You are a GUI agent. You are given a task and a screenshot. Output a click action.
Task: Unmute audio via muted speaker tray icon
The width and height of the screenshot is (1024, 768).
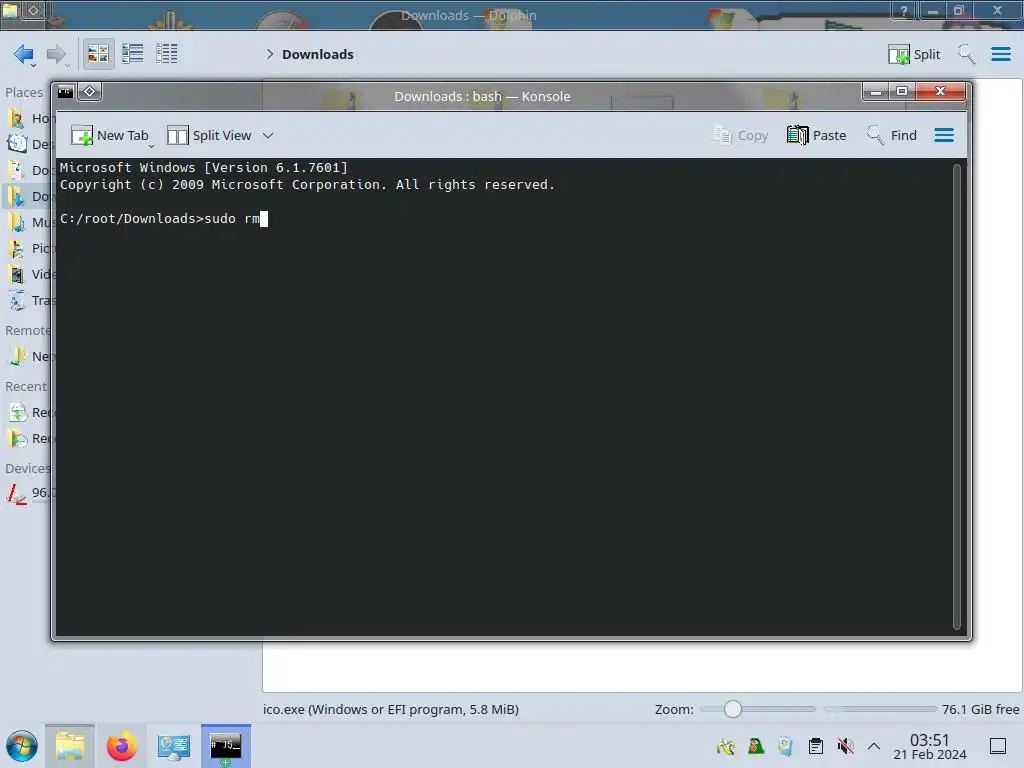[x=846, y=746]
